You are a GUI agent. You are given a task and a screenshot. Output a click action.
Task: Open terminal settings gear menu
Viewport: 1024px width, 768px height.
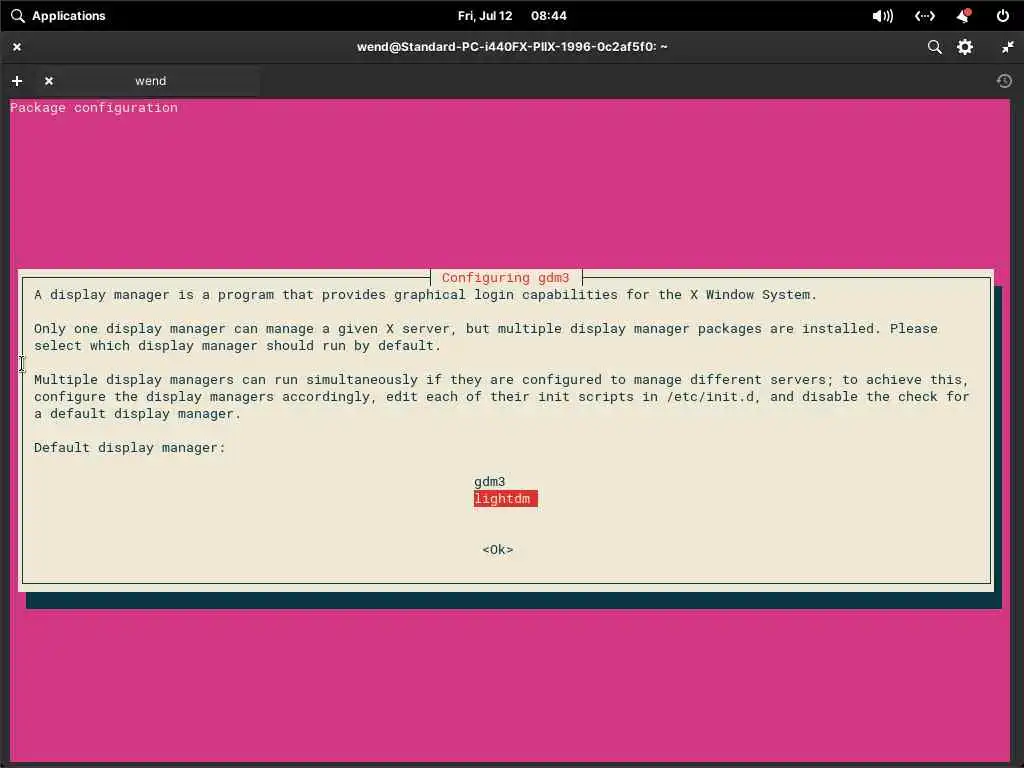click(965, 47)
